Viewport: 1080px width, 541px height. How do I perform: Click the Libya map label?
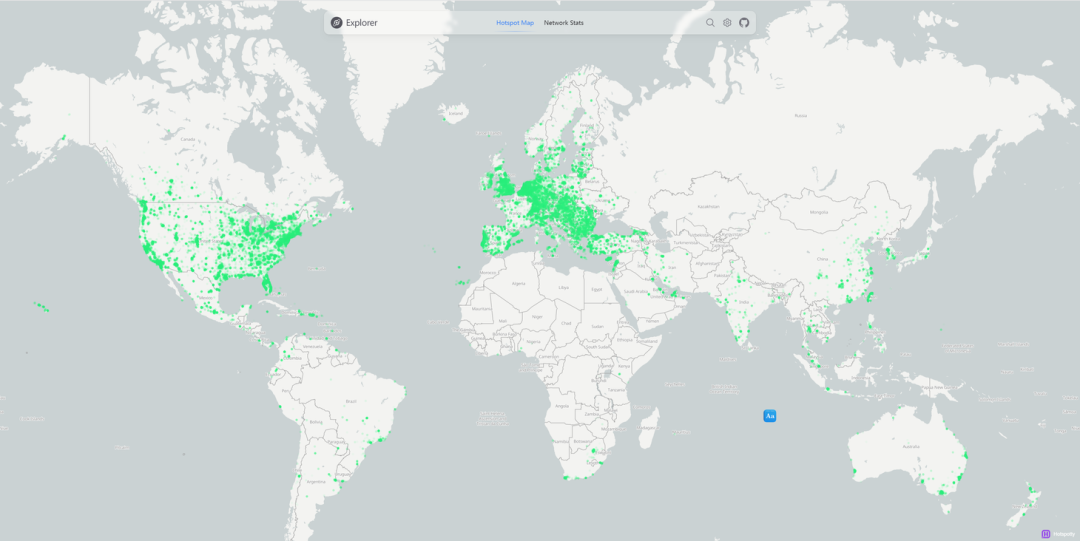click(564, 287)
